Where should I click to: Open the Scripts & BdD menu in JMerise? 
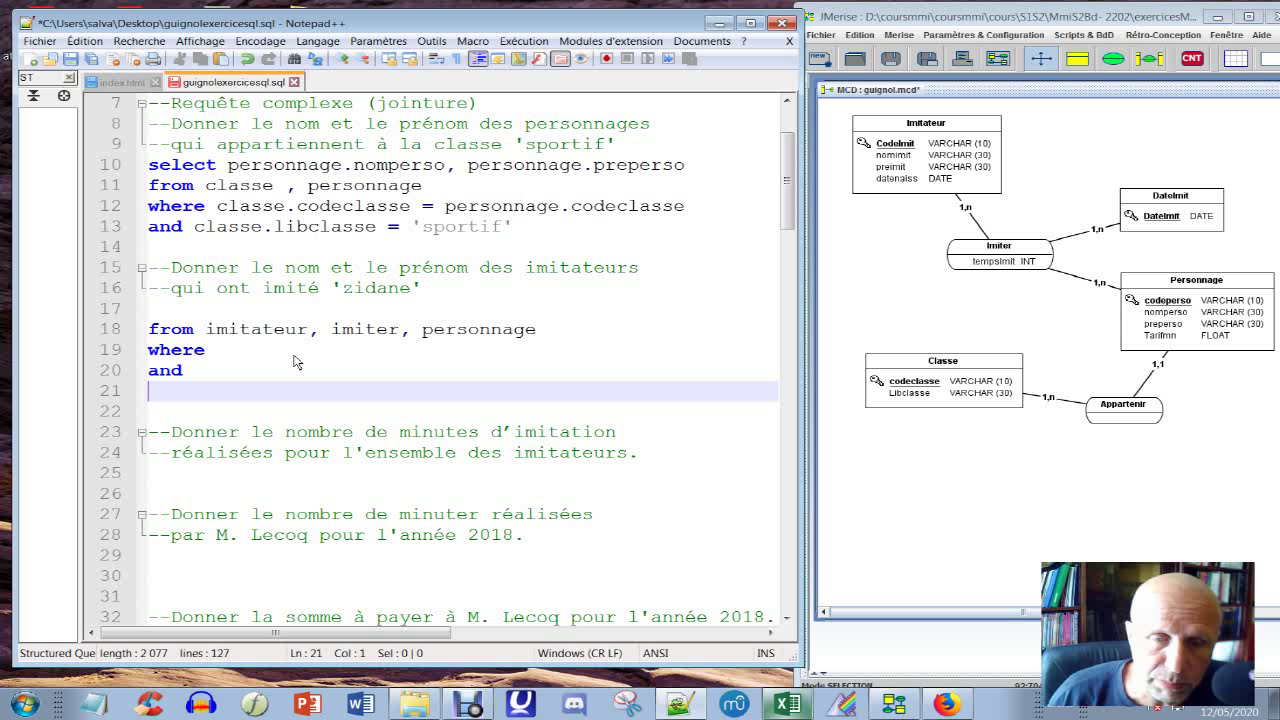click(1084, 35)
